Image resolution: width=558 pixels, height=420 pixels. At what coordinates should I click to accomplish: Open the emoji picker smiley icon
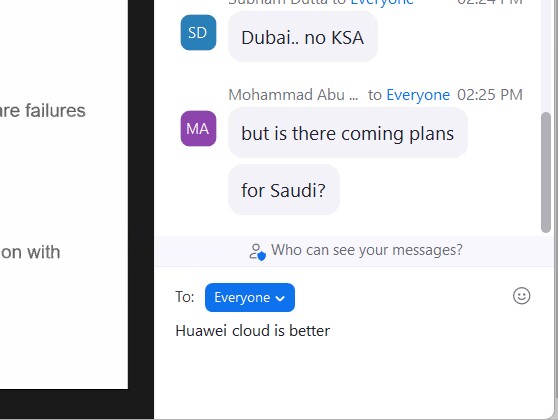pos(521,296)
